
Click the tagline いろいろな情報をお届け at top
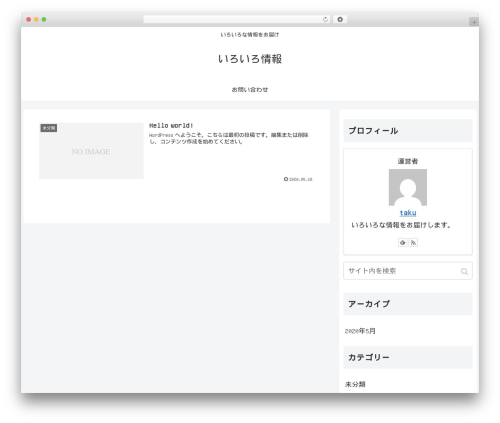250,34
